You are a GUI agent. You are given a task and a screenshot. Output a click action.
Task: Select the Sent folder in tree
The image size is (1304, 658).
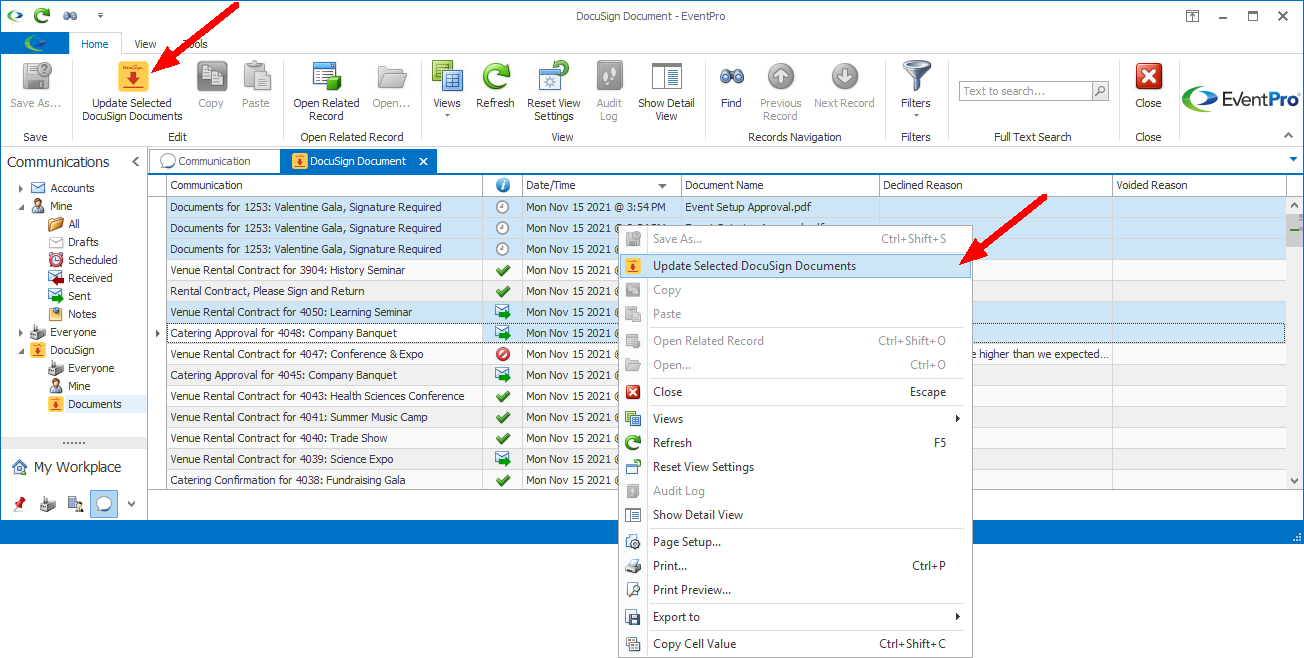point(79,296)
